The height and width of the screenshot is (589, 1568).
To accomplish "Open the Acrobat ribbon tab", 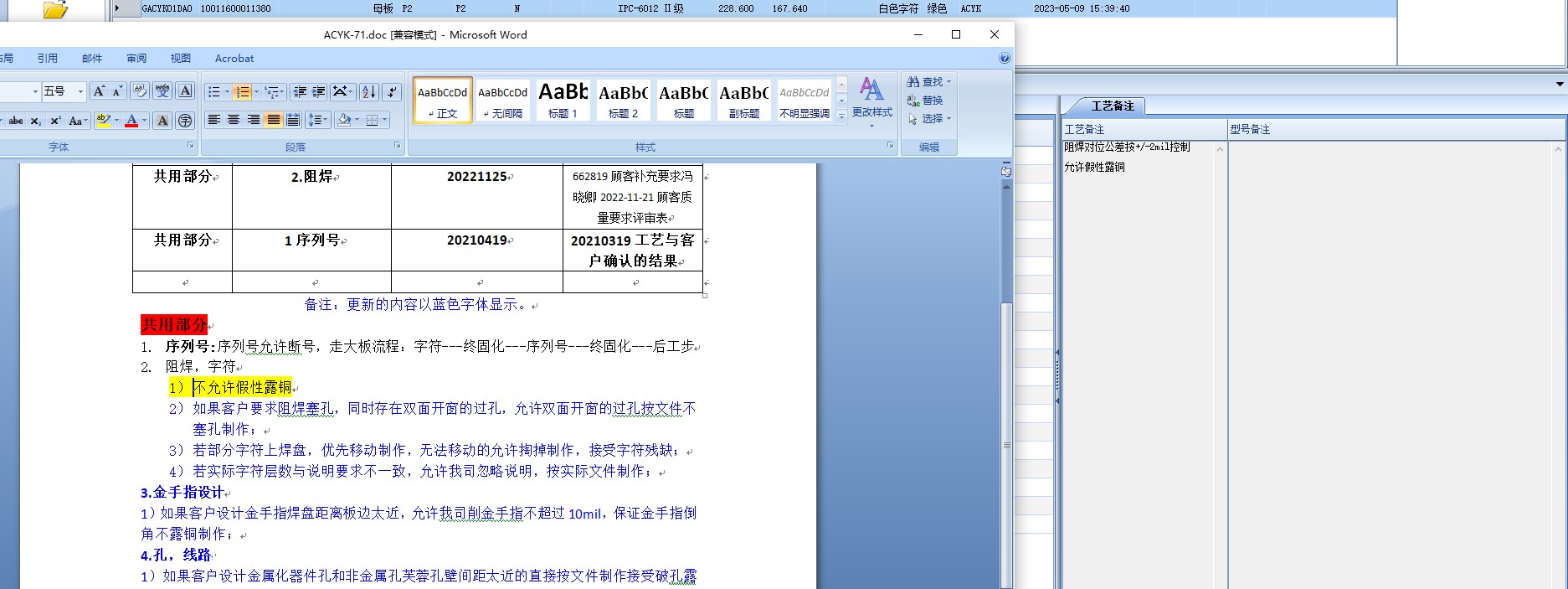I will click(234, 58).
